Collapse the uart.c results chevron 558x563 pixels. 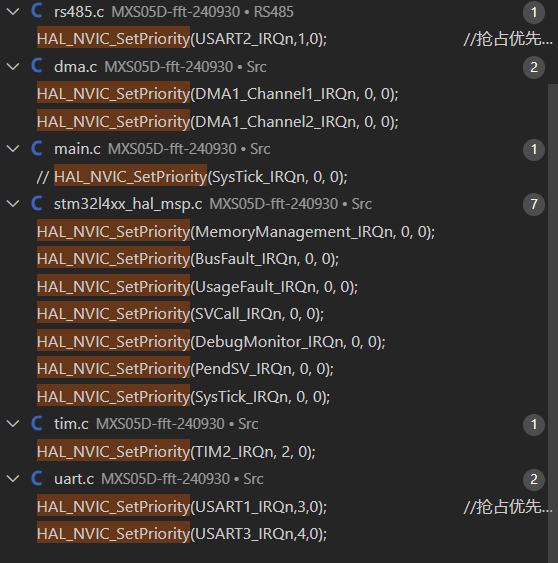pyautogui.click(x=13, y=479)
